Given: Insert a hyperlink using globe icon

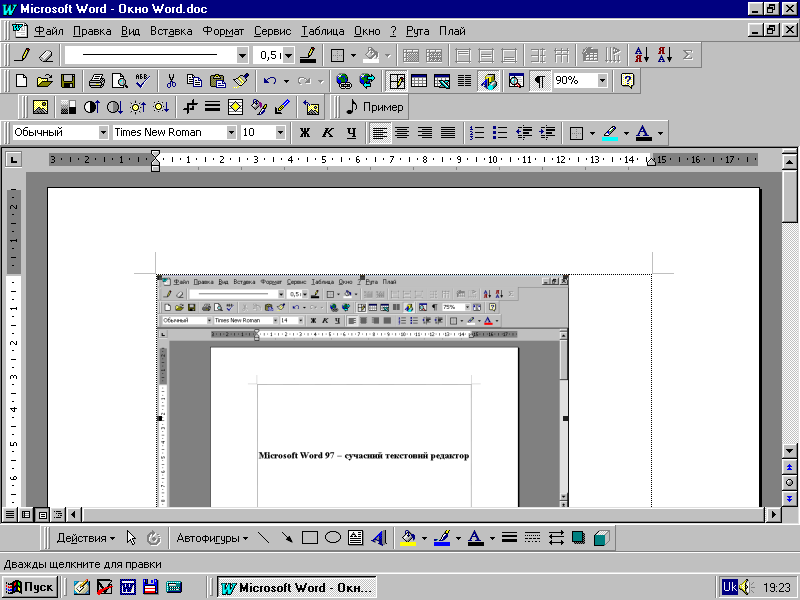Looking at the screenshot, I should (344, 81).
